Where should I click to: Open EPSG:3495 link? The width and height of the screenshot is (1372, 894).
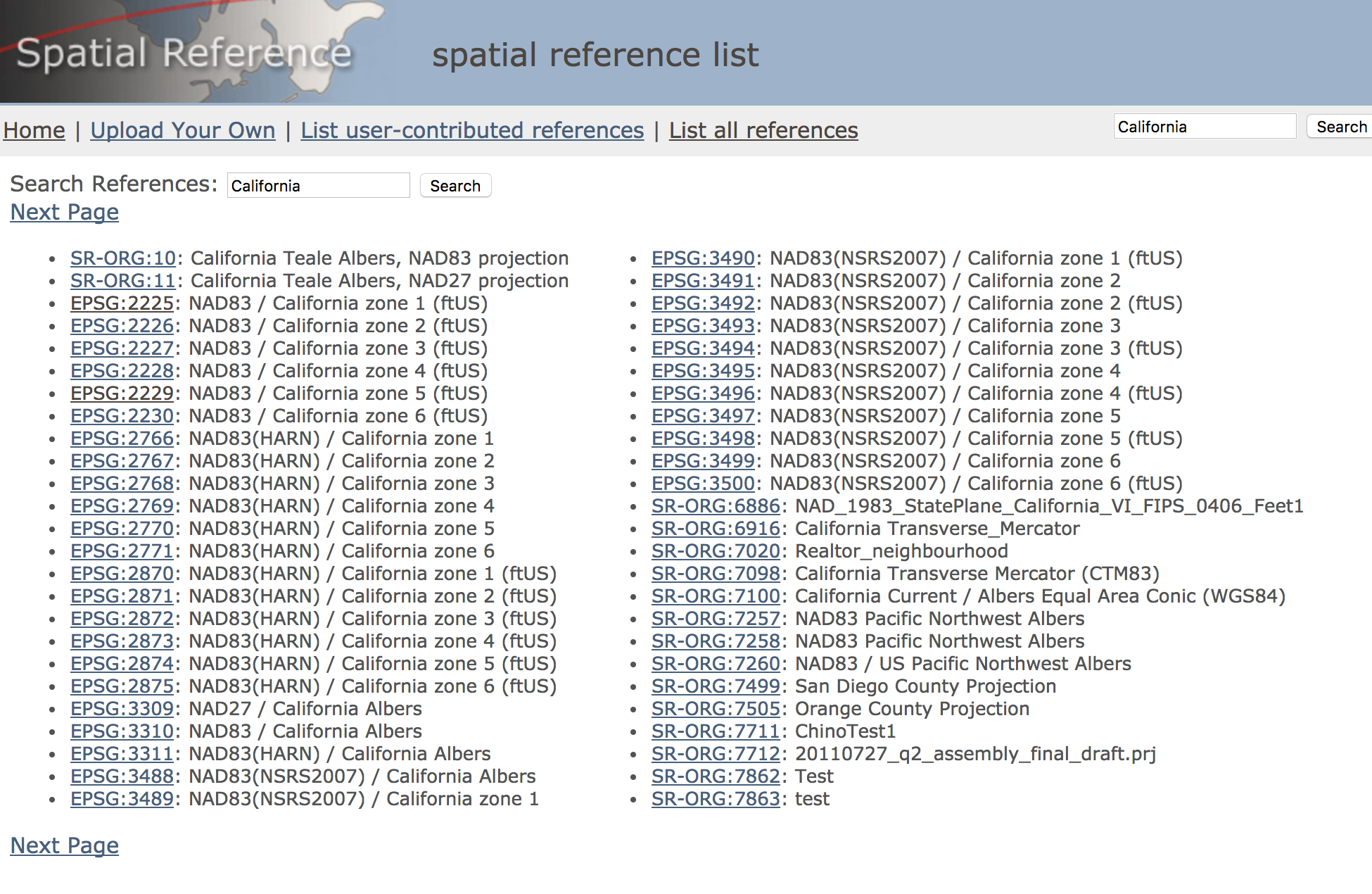click(704, 371)
